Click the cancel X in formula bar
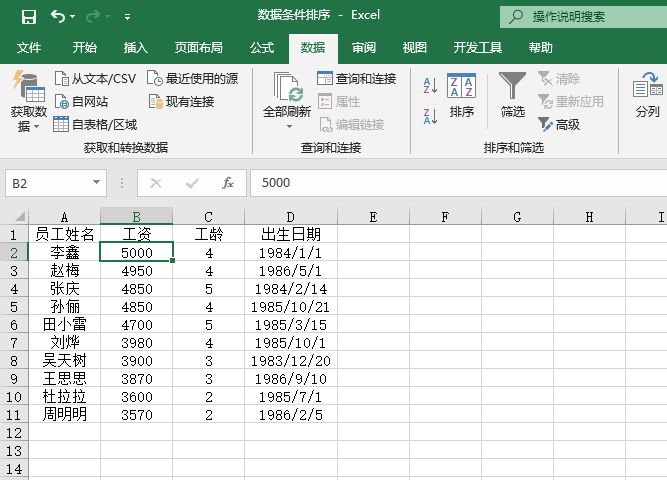Screen dimensions: 667x480 [156, 183]
